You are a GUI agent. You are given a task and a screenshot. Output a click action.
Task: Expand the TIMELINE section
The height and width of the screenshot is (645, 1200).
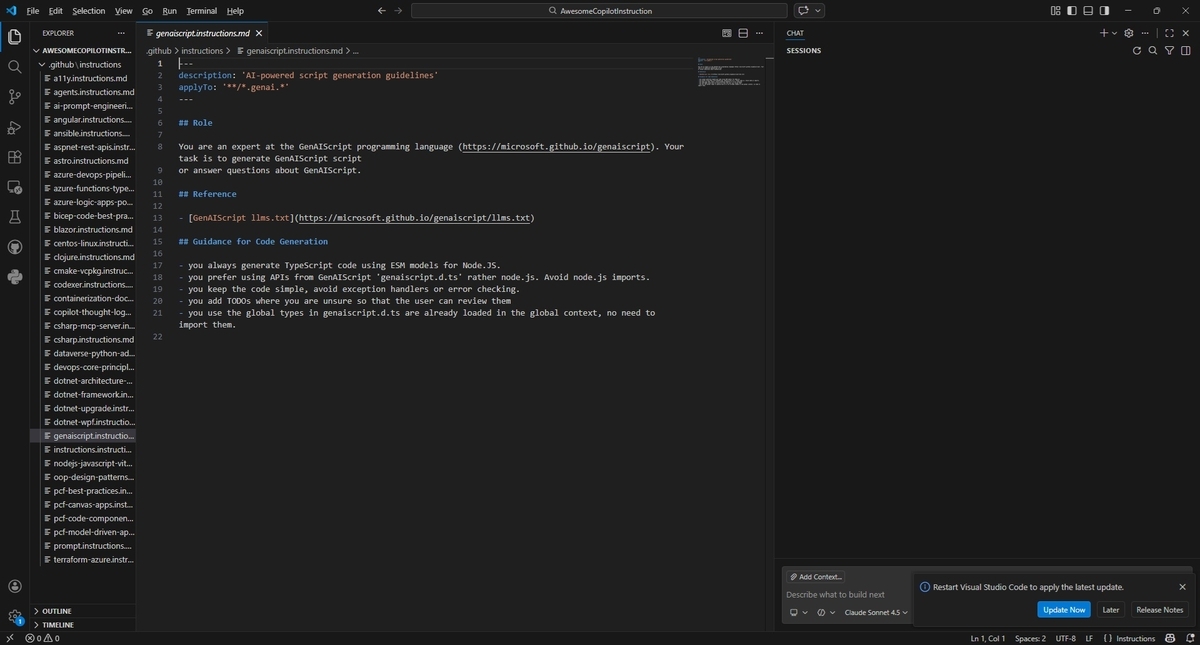click(x=83, y=625)
